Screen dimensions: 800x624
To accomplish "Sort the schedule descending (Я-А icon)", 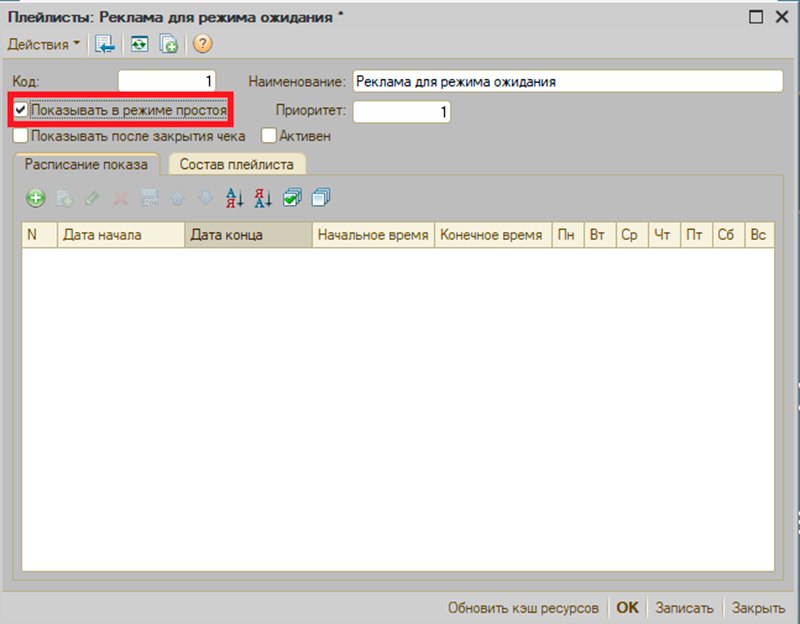I will (263, 198).
